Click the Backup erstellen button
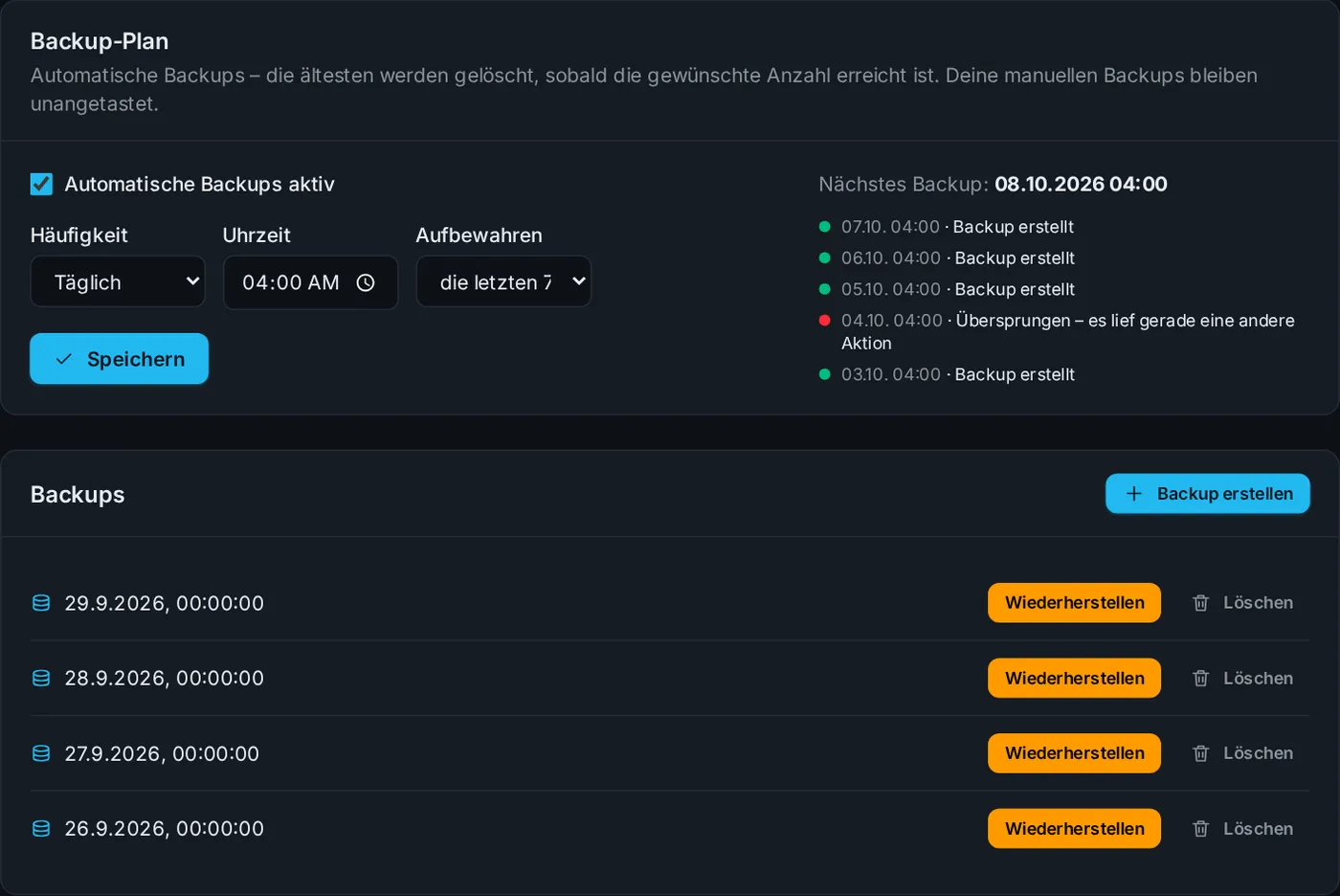The width and height of the screenshot is (1340, 896). 1208,494
